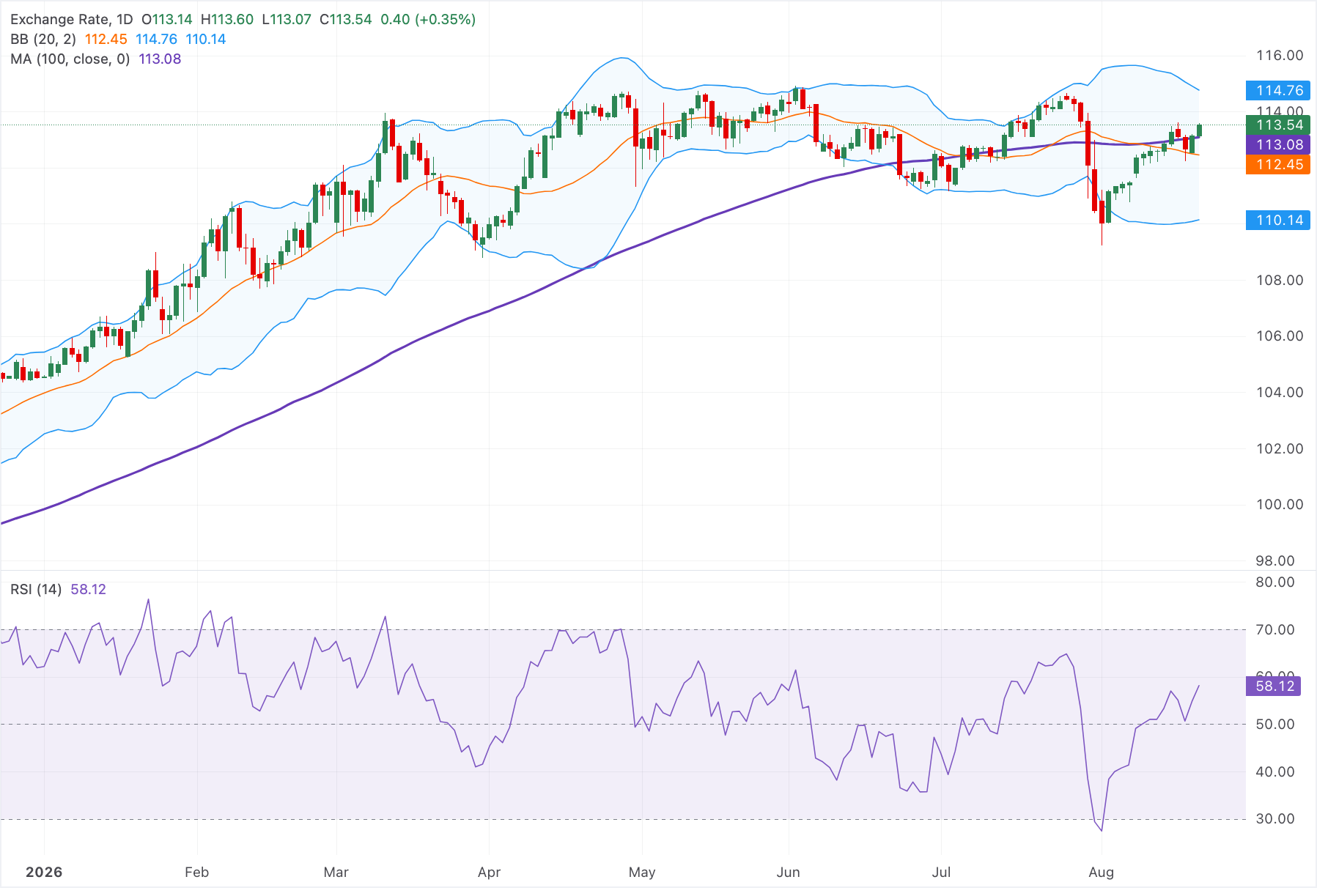1317x896 pixels.
Task: Click the 58.12 RSI value tag
Action: click(x=1274, y=686)
